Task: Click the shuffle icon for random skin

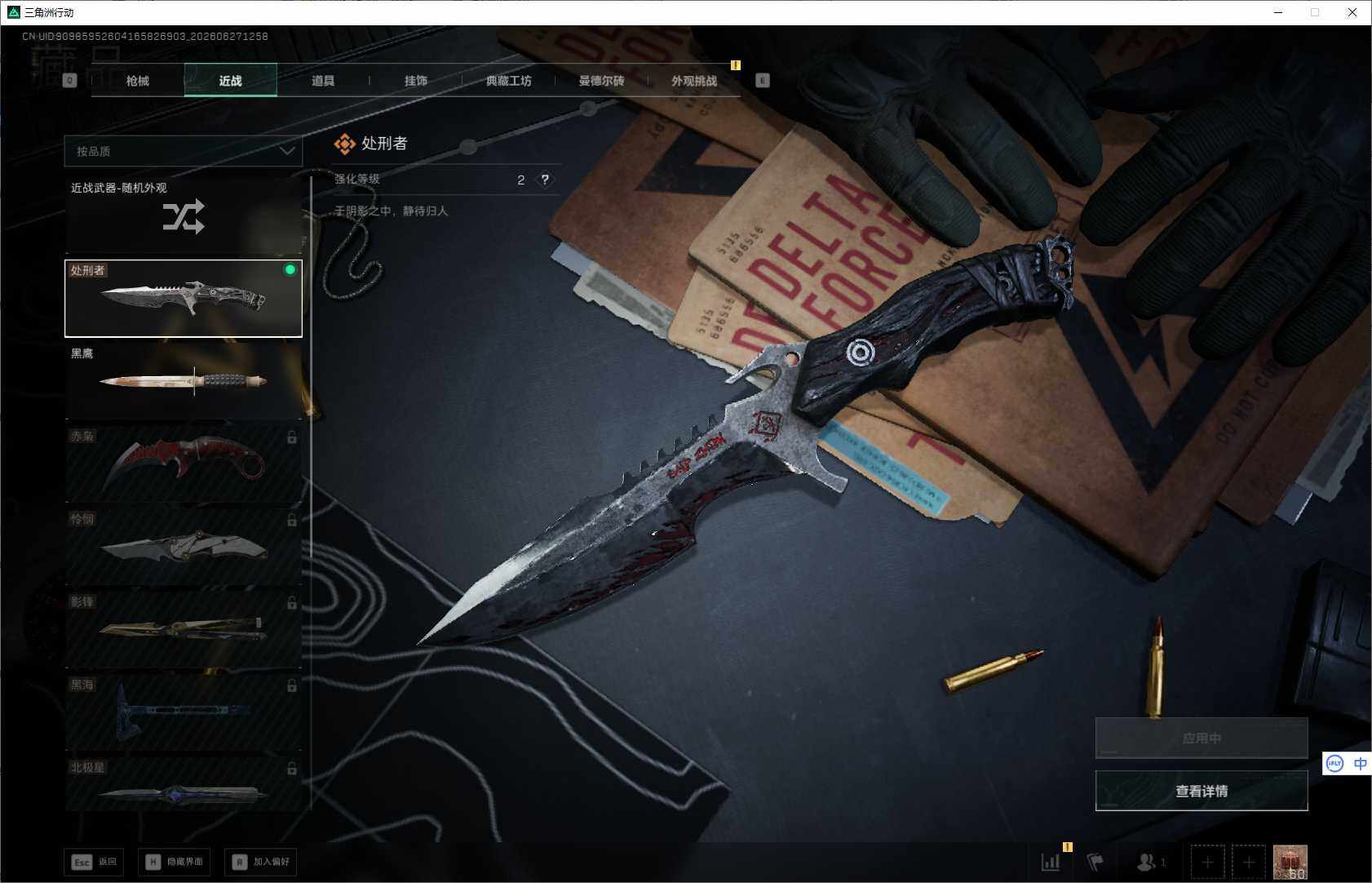Action: tap(184, 217)
